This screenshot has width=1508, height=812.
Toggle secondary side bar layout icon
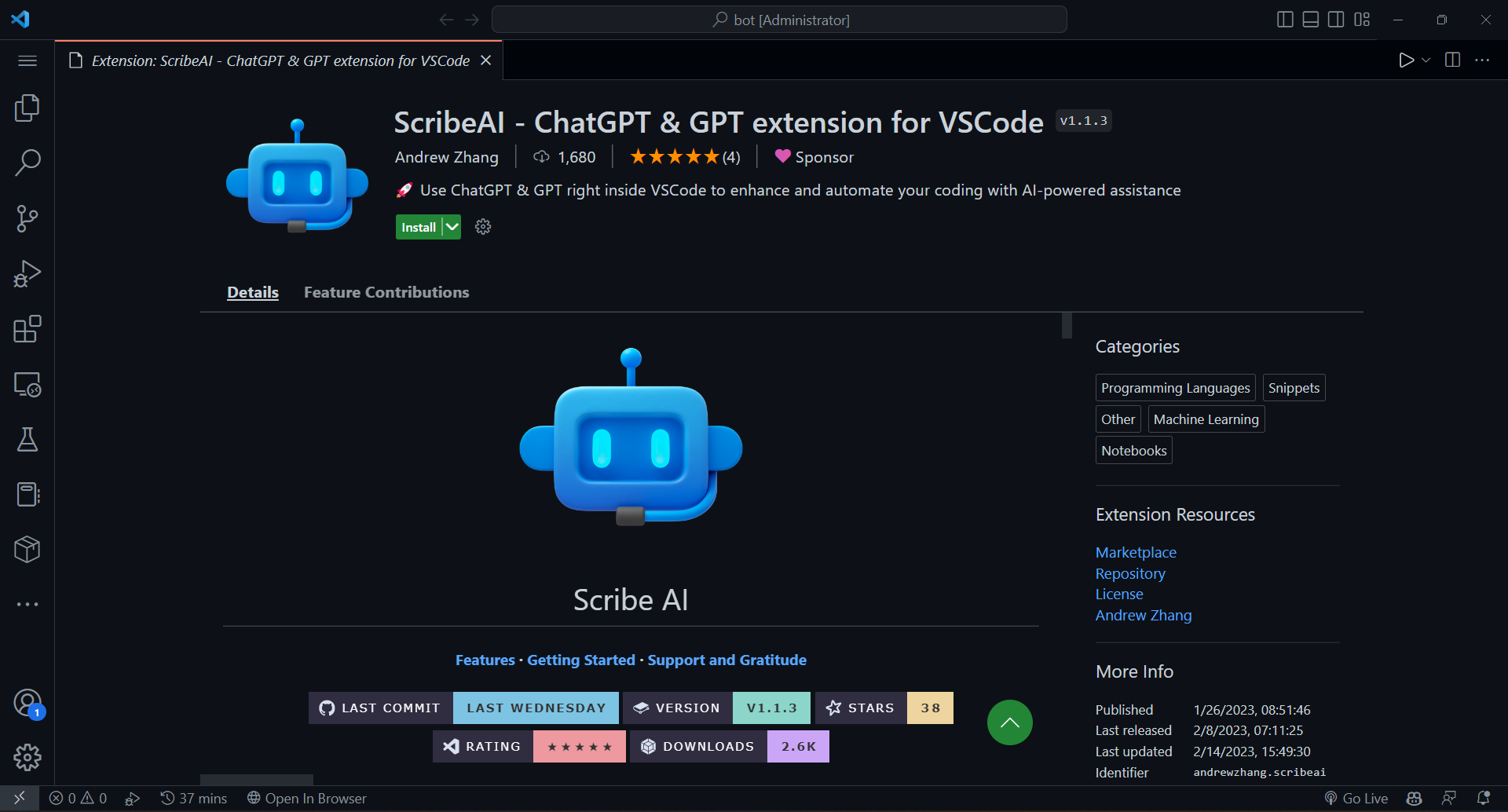point(1336,20)
